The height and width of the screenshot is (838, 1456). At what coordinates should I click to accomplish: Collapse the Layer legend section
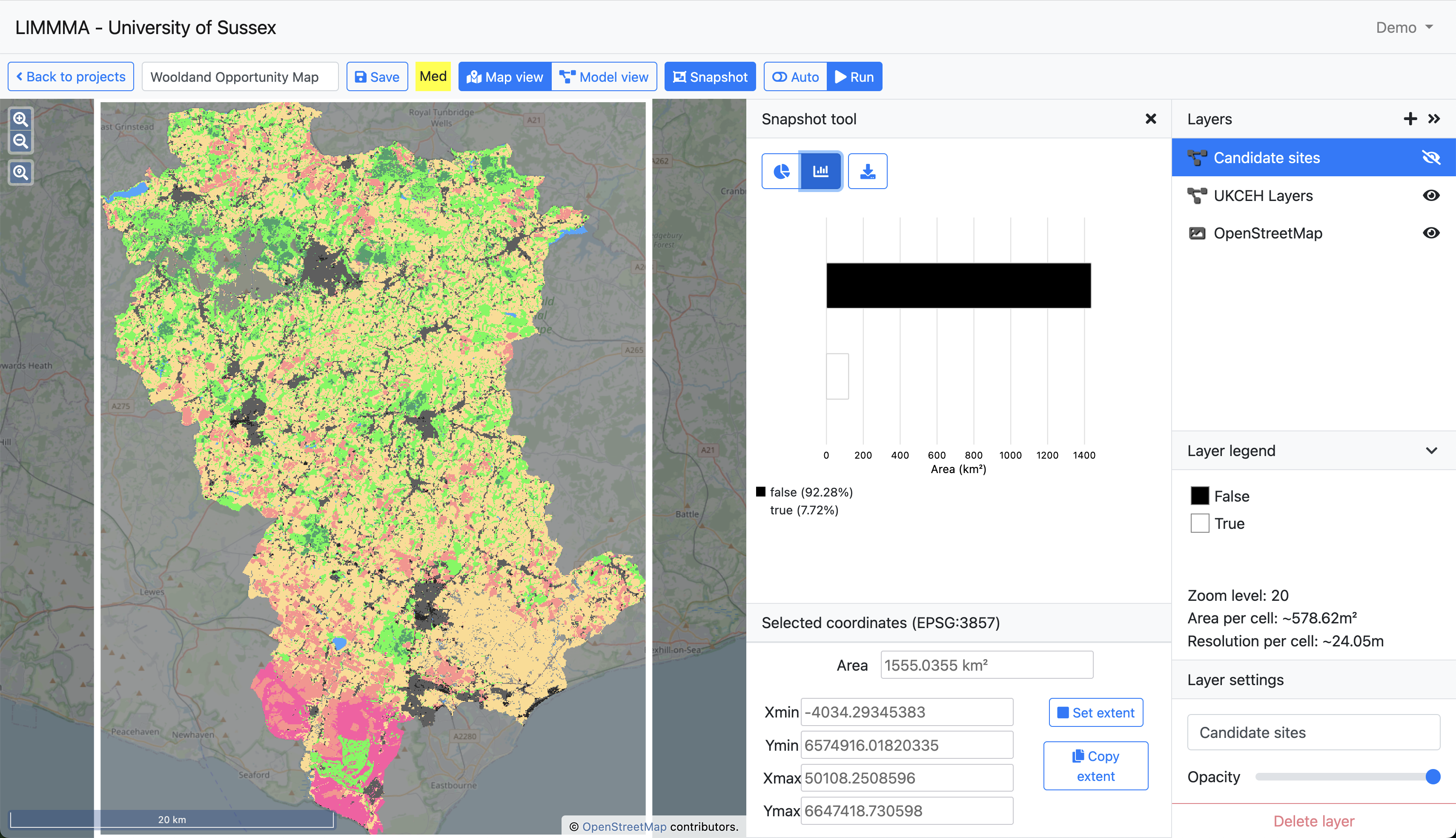tap(1431, 451)
